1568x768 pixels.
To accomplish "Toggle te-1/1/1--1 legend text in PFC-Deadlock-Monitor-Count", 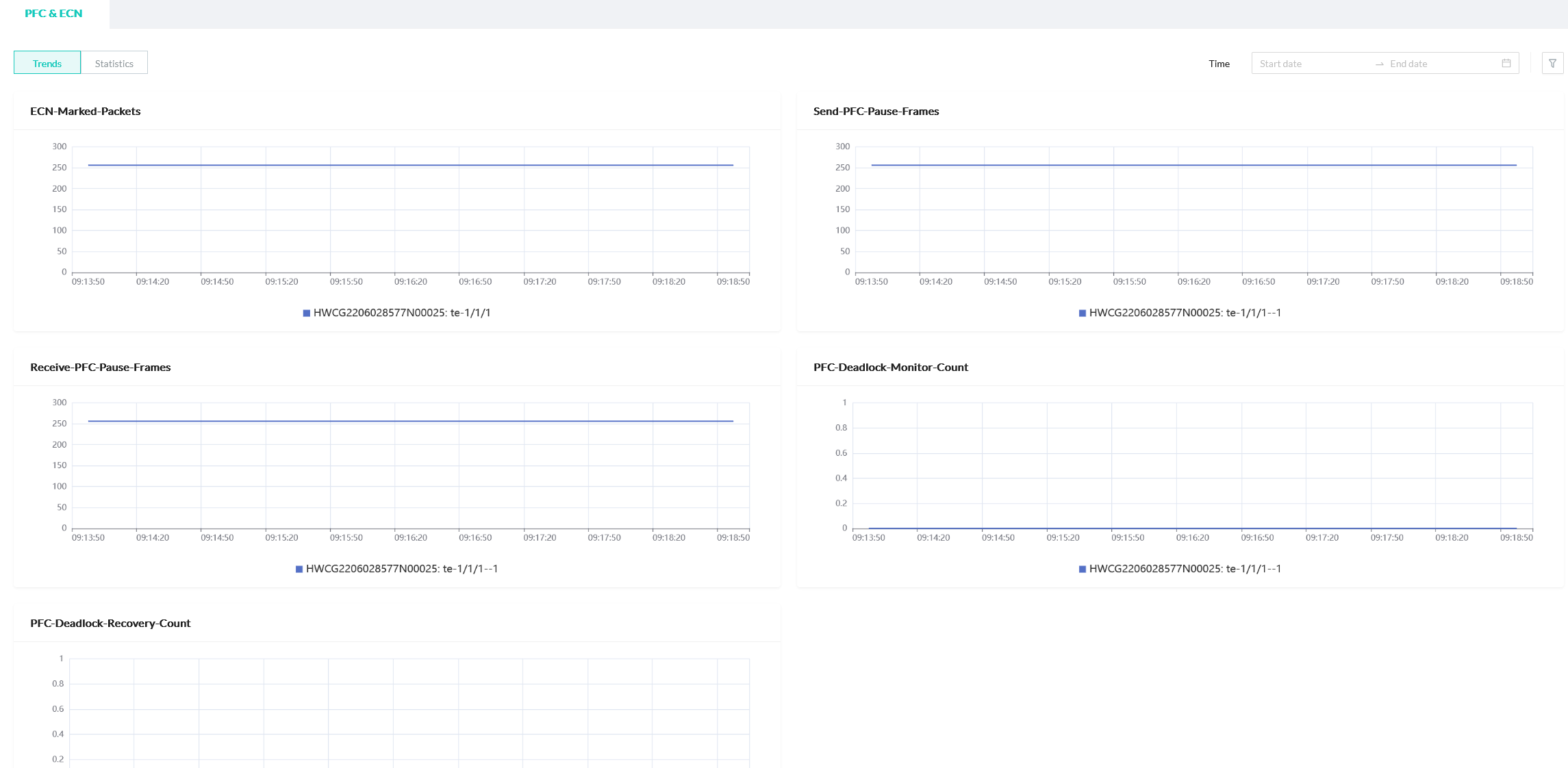I will click(x=1185, y=569).
